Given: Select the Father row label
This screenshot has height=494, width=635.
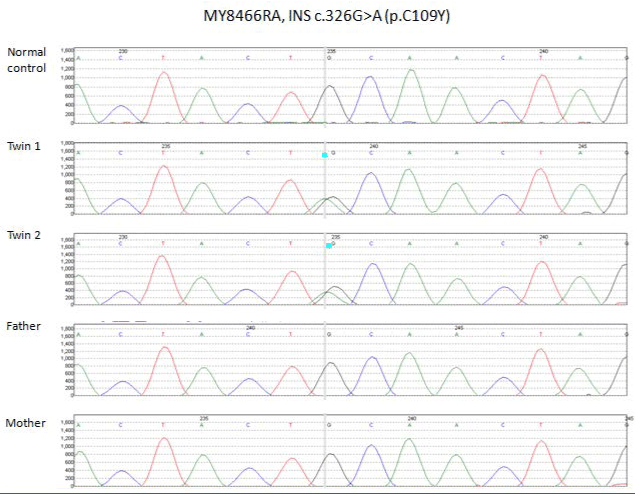Looking at the screenshot, I should coord(24,327).
